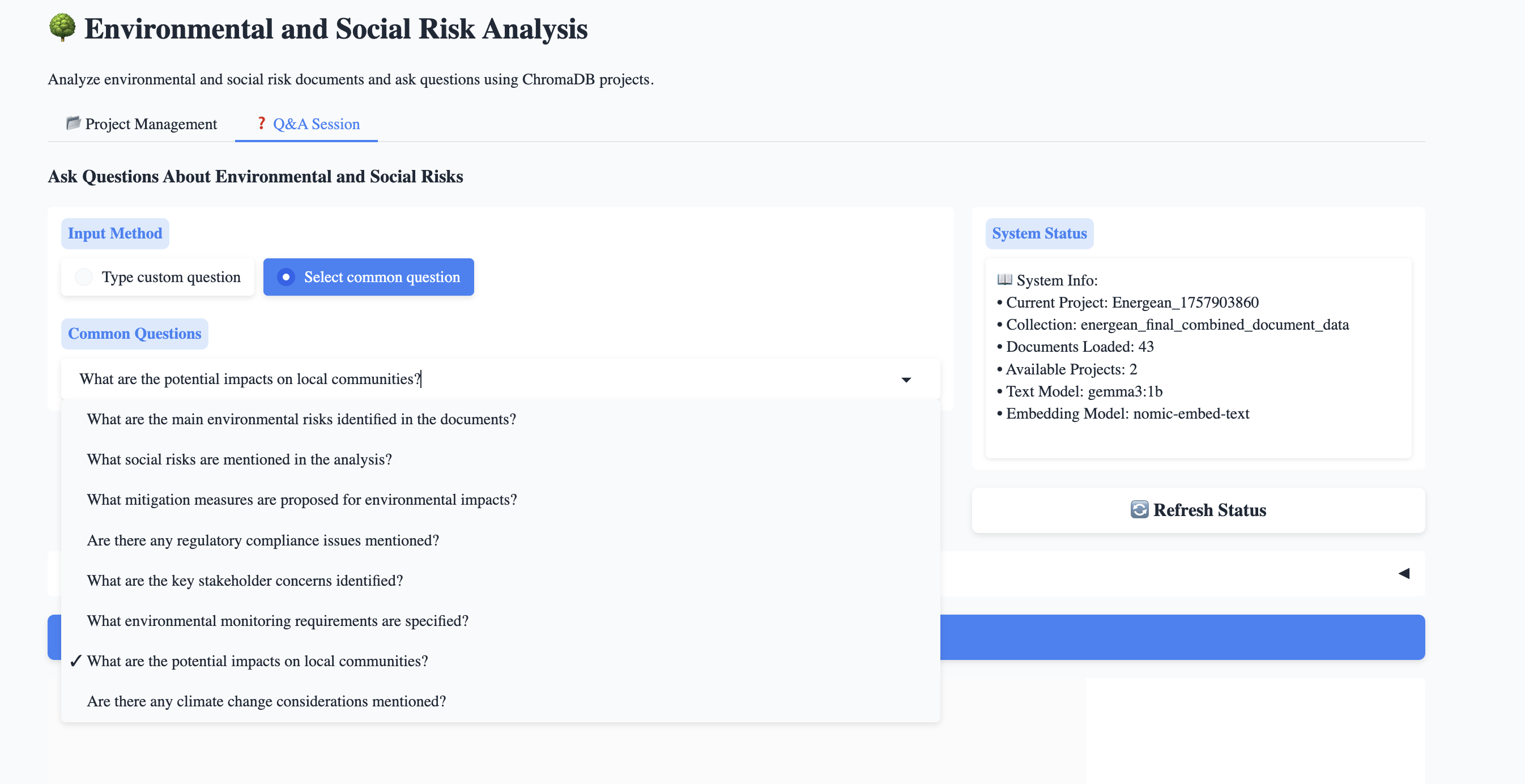Open the Common Questions dropdown list
The width and height of the screenshot is (1525, 784).
[474, 379]
